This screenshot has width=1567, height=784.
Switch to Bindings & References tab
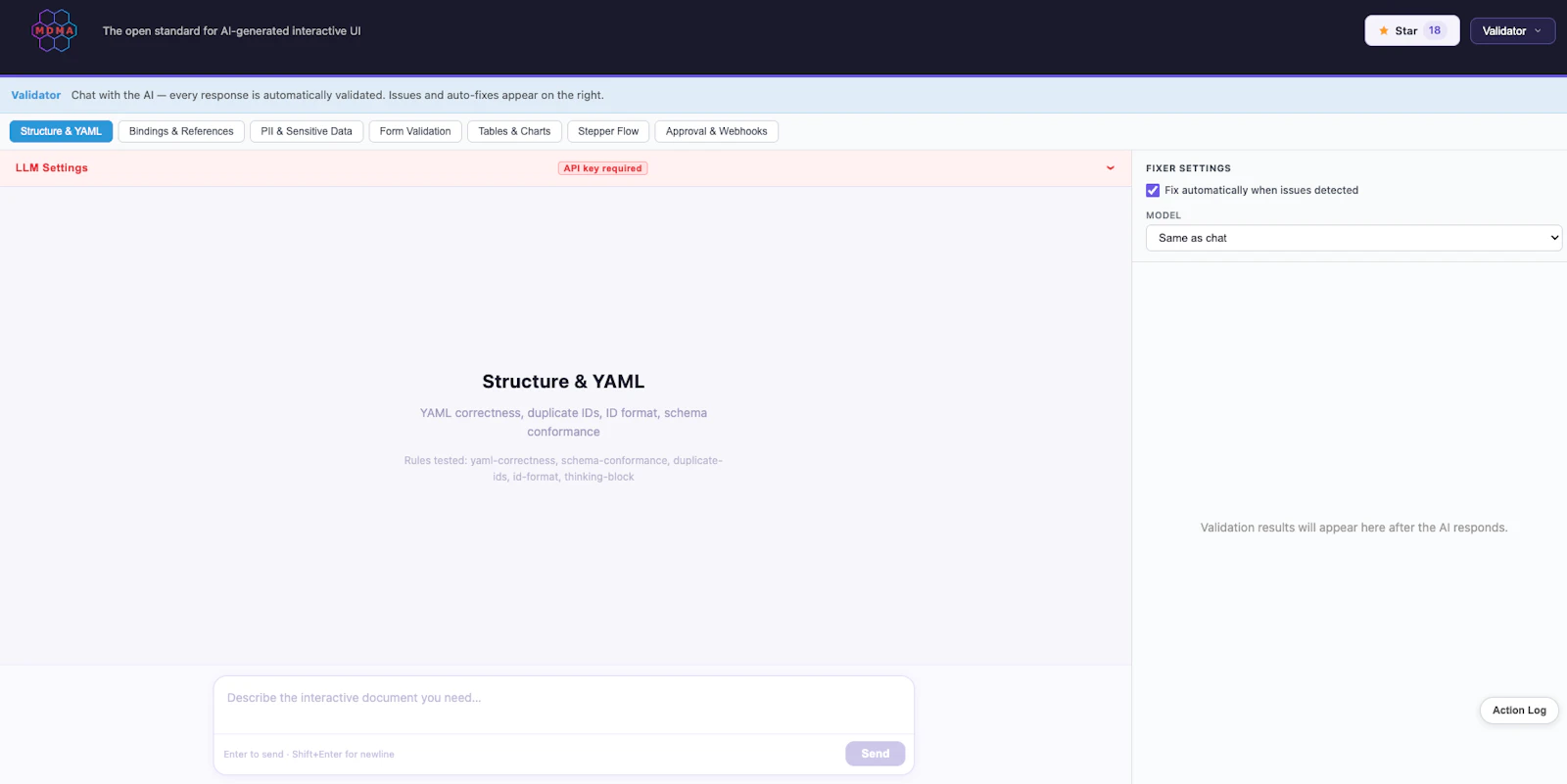pos(181,131)
